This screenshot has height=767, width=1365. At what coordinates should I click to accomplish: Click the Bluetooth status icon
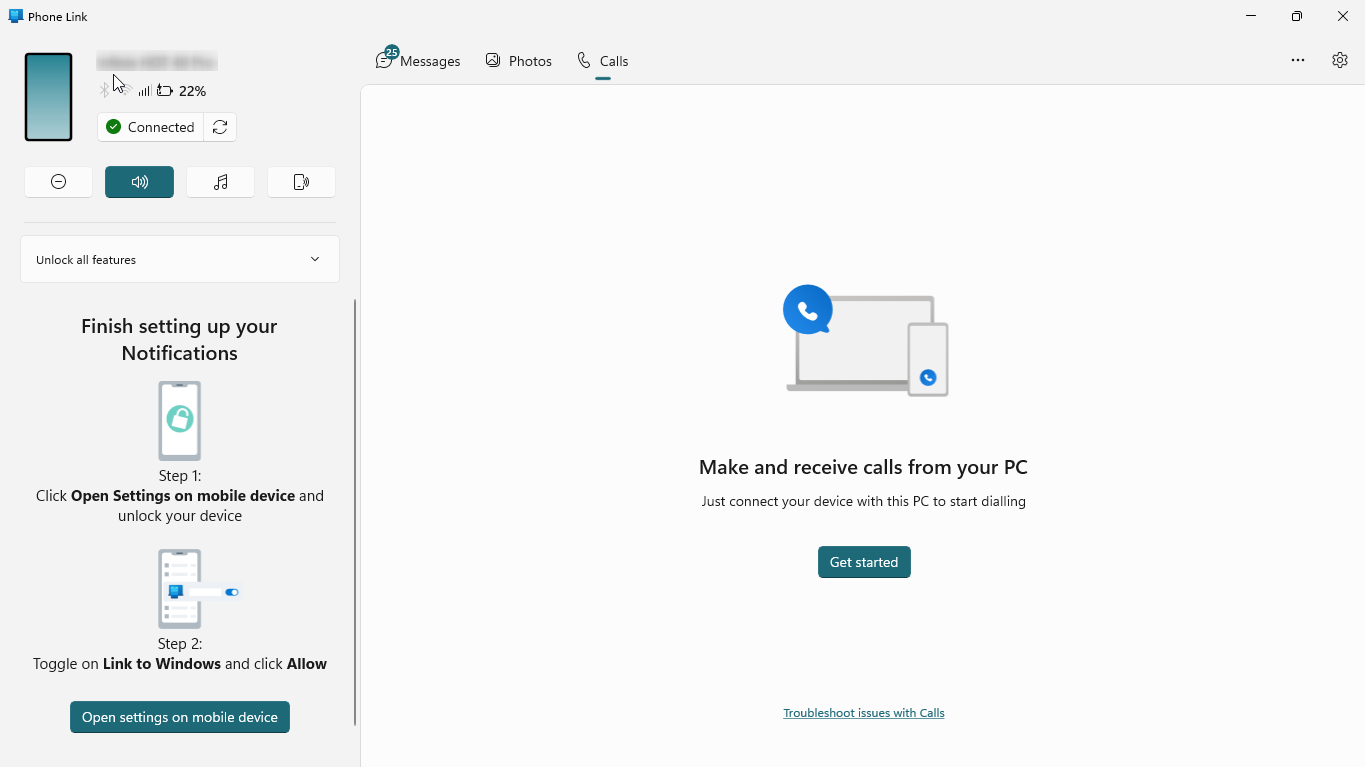(x=104, y=90)
